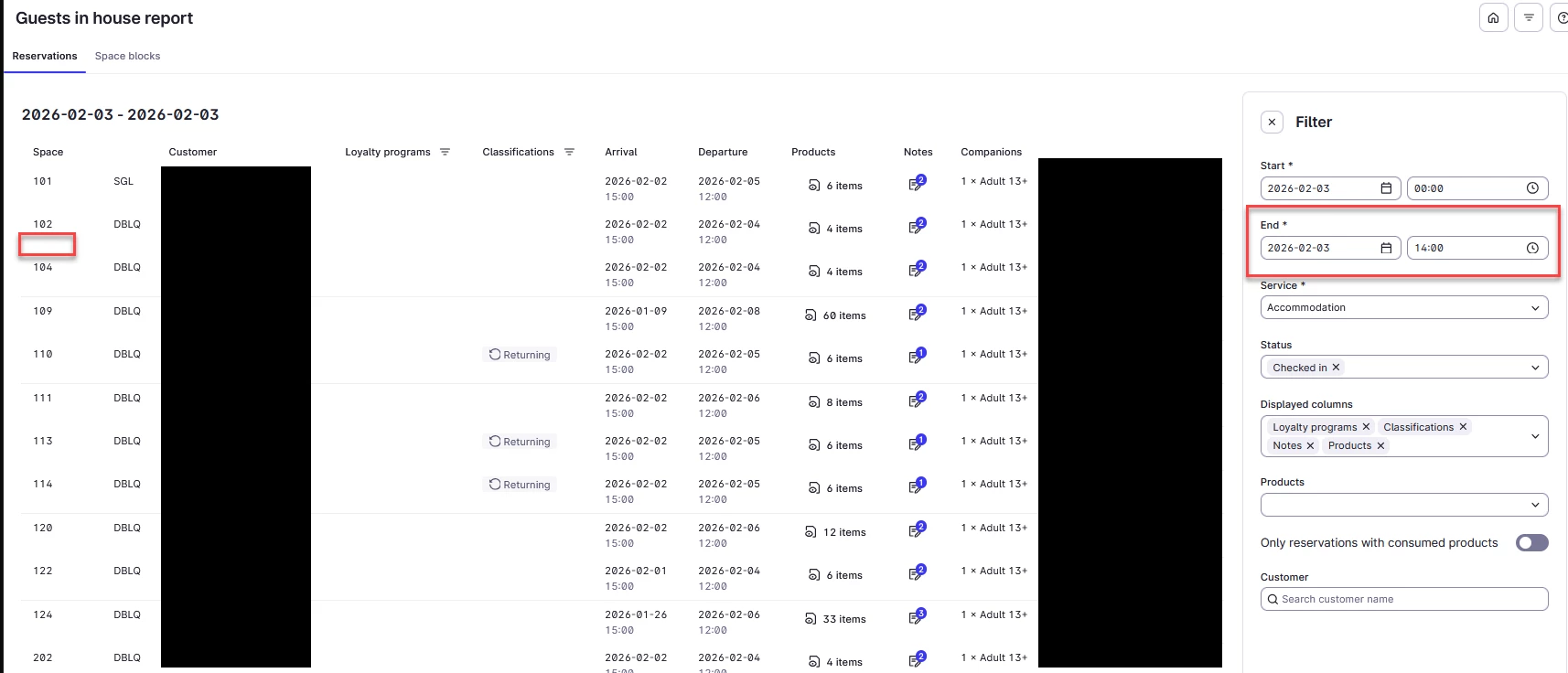Open notes icon for space 113
Viewport: 1568px width, 673px height.
click(917, 443)
